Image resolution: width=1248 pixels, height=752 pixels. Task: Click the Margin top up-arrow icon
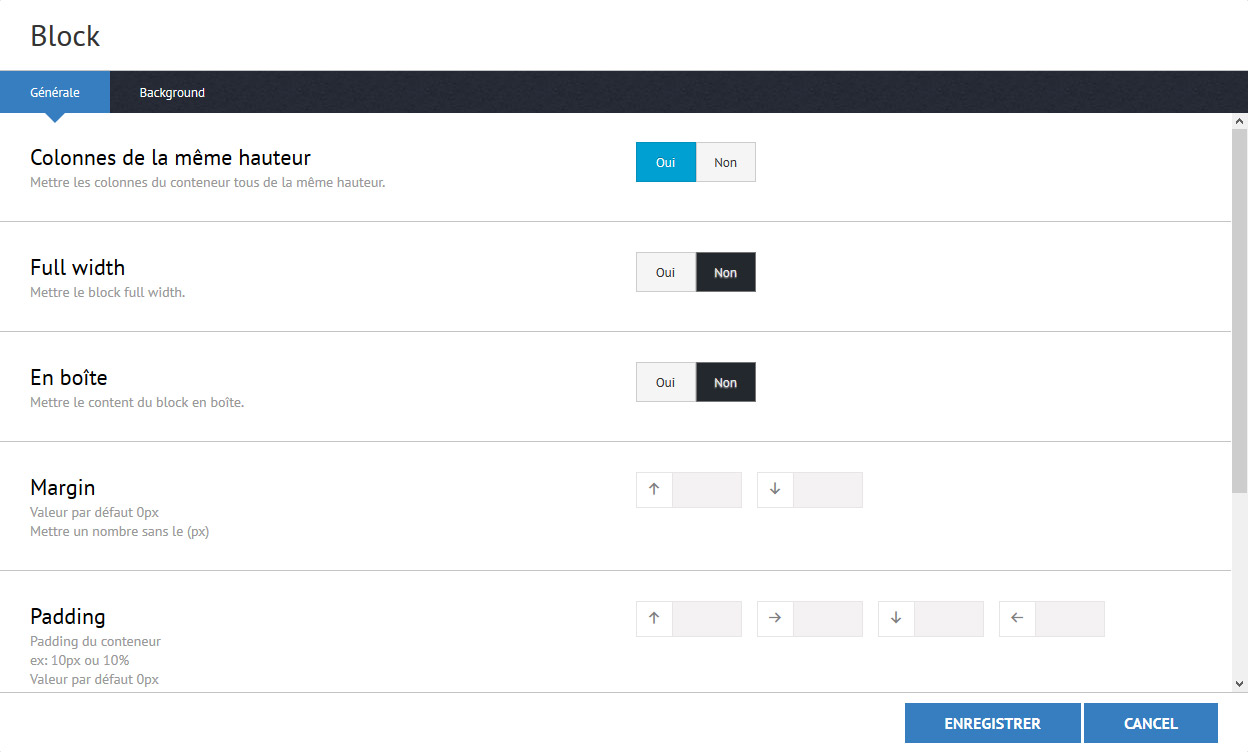(654, 490)
